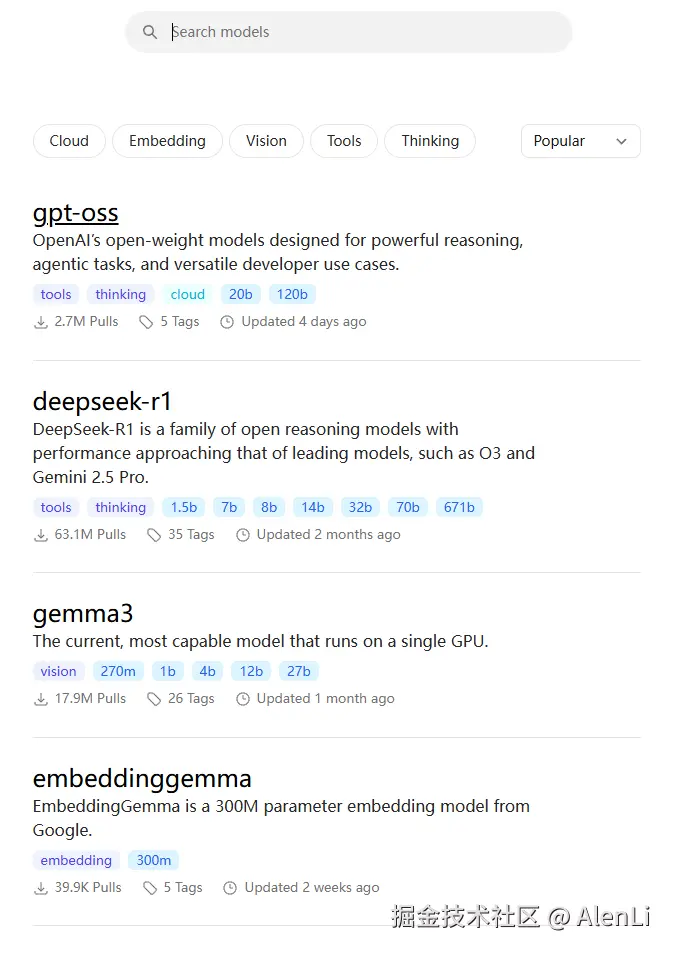Image resolution: width=674 pixels, height=954 pixels.
Task: Enable the Embedding filter chip
Action: 167,141
